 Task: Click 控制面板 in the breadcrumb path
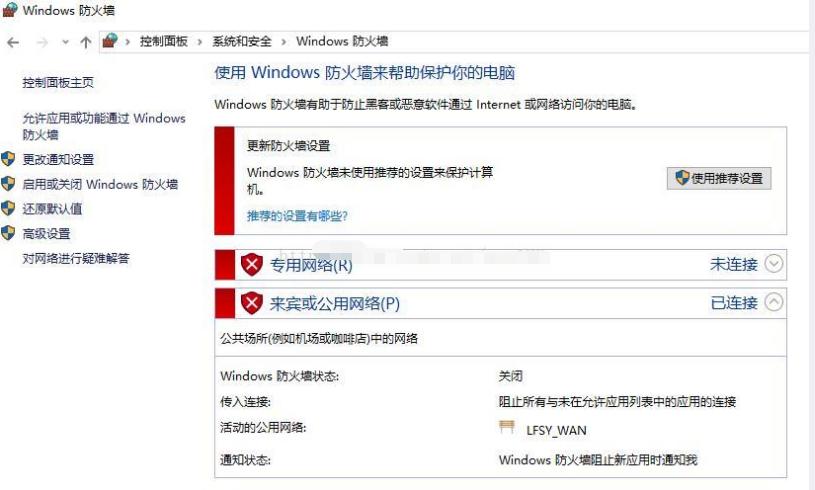click(x=164, y=42)
